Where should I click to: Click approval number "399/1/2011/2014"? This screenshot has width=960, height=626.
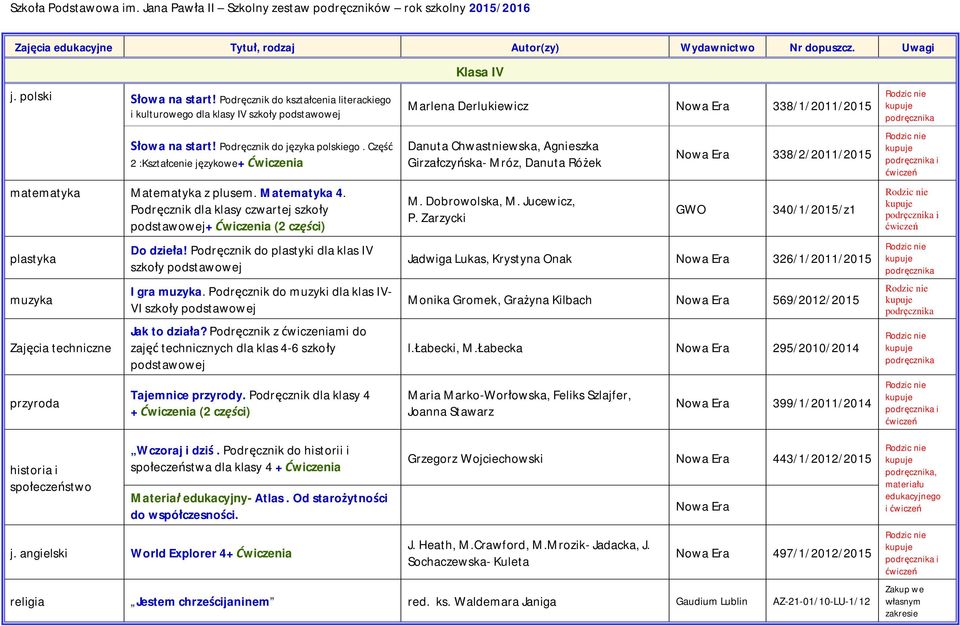pyautogui.click(x=822, y=403)
